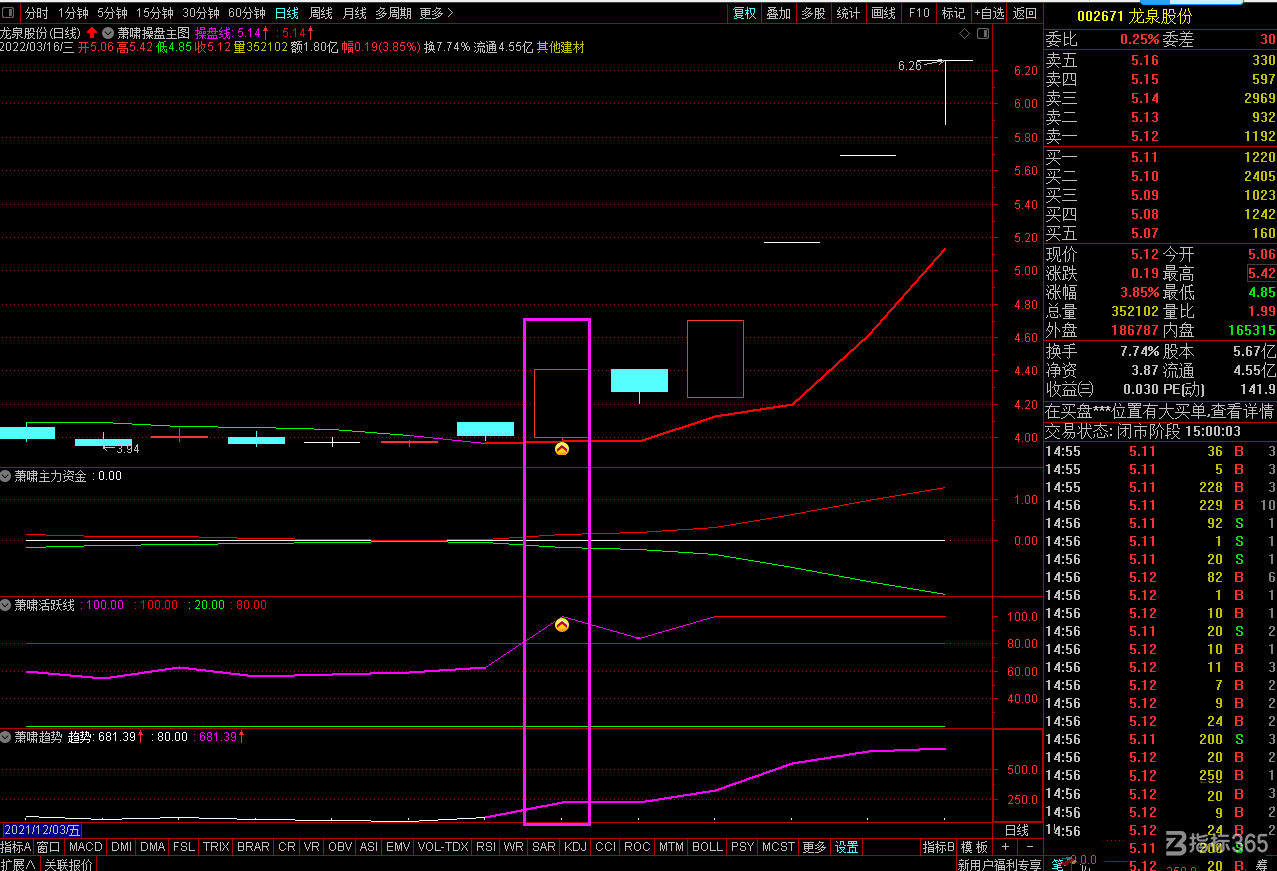Click the − zoom-out chart button

pos(1030,847)
